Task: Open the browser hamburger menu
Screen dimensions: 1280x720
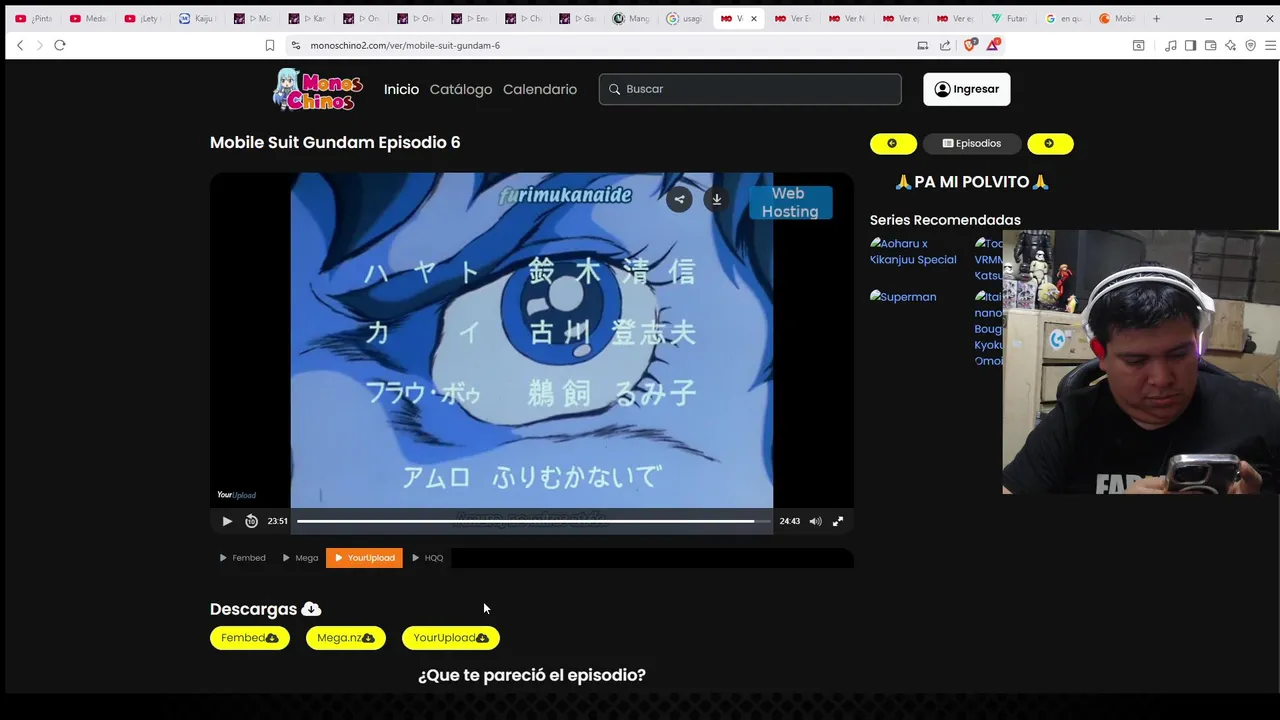Action: [1271, 45]
